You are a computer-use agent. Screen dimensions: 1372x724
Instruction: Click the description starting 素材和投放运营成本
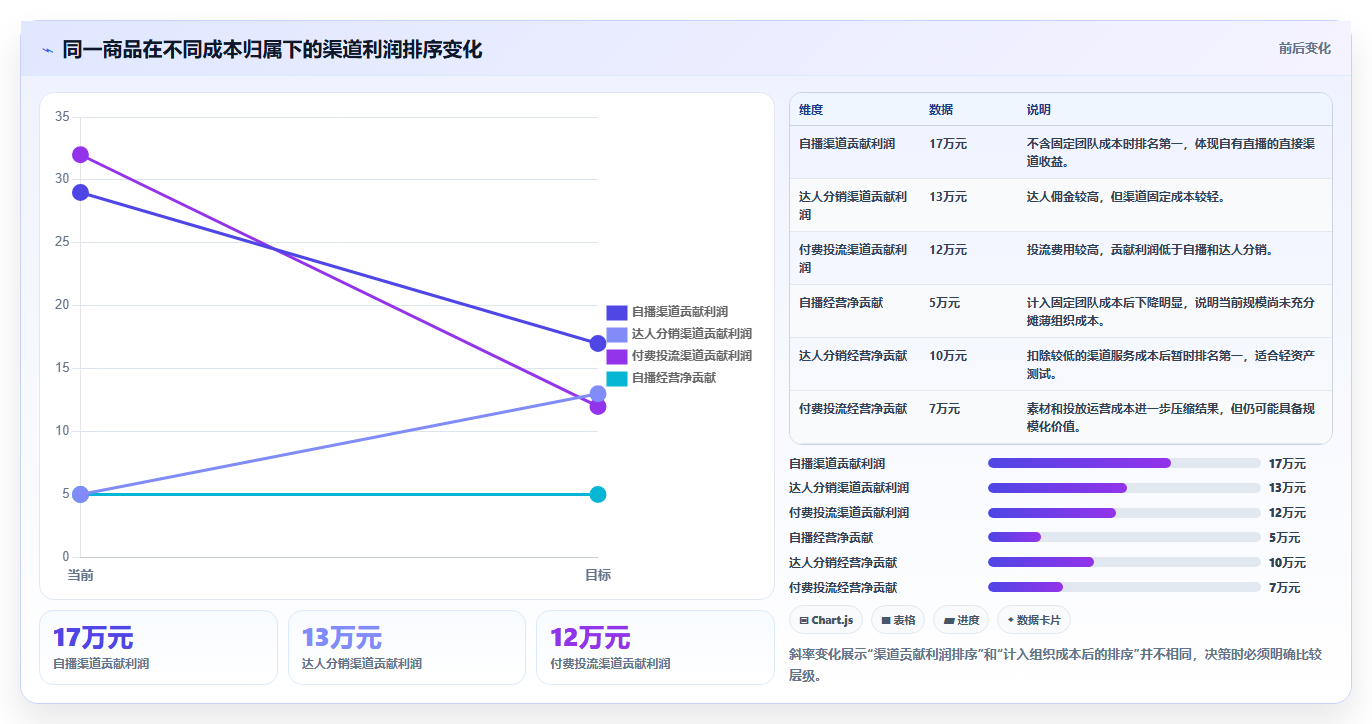coord(1171,417)
